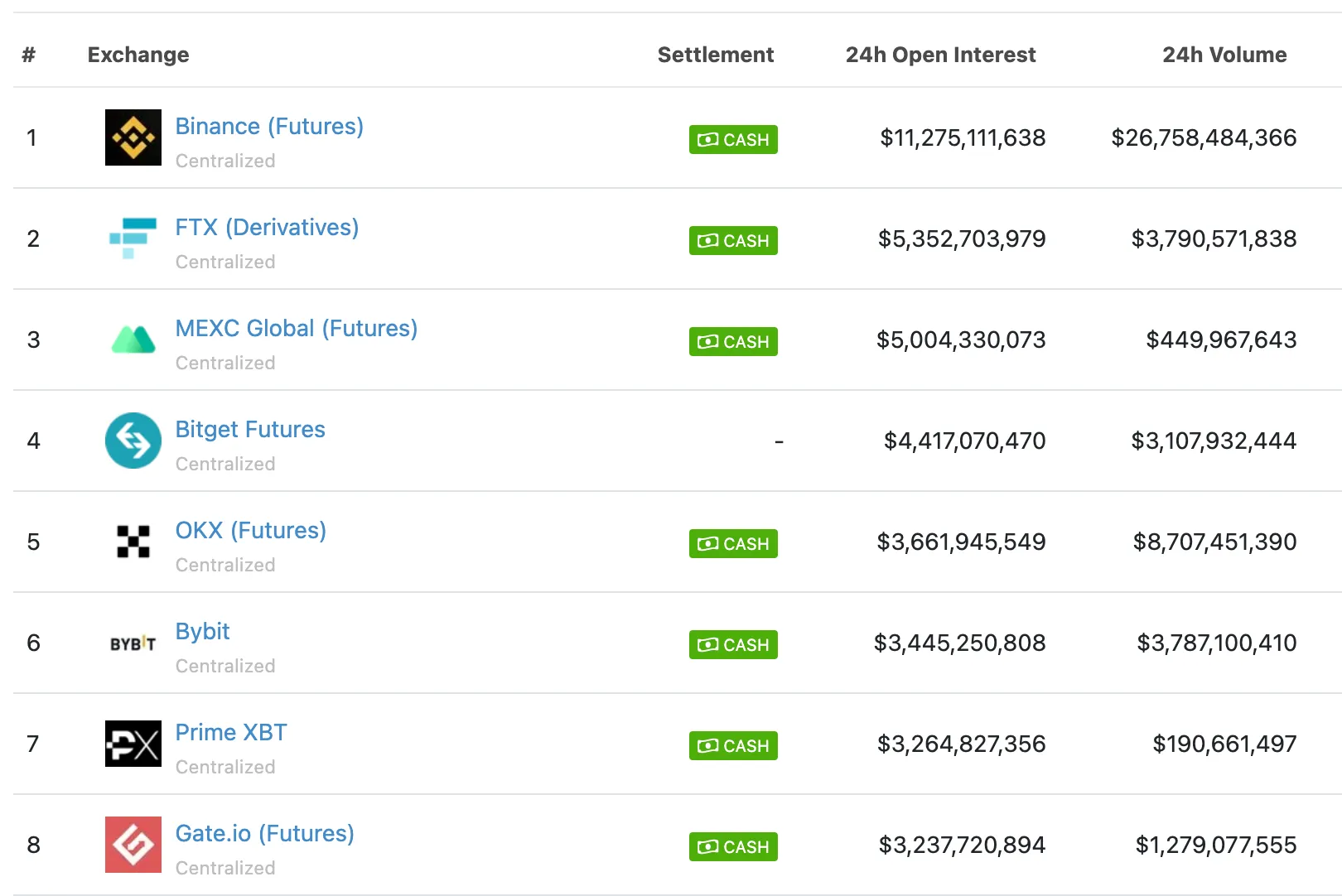This screenshot has height=896, width=1342.
Task: Open the Binance (Futures) link
Action: (269, 126)
